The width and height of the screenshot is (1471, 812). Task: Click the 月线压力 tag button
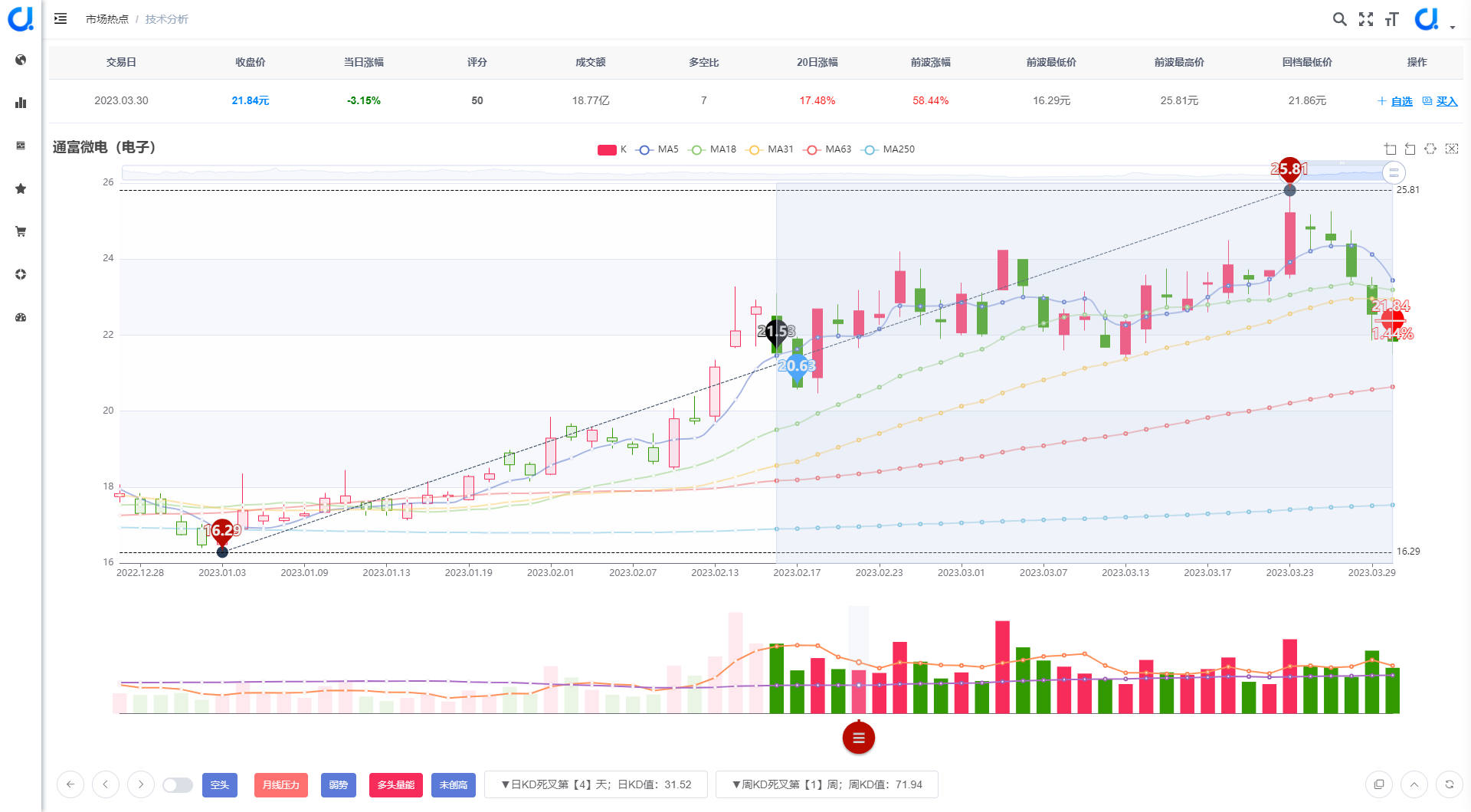click(281, 785)
